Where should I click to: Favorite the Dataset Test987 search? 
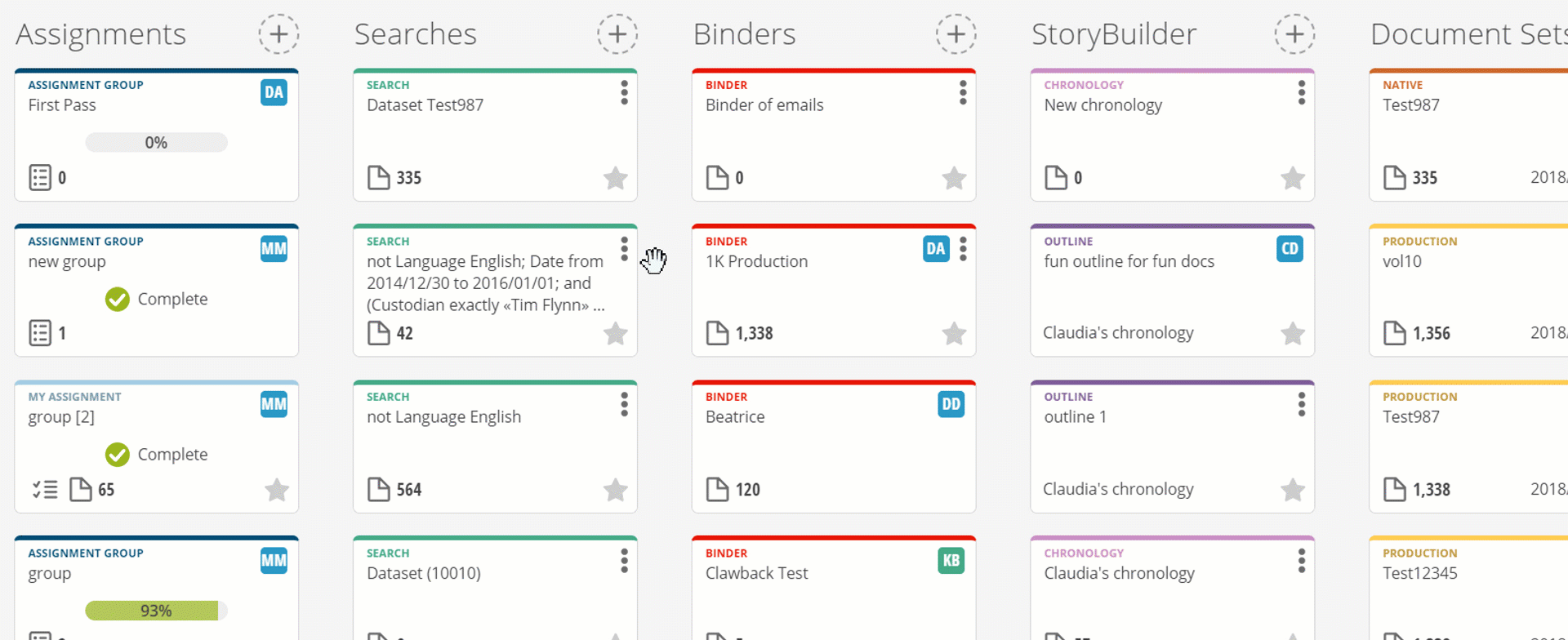(616, 178)
